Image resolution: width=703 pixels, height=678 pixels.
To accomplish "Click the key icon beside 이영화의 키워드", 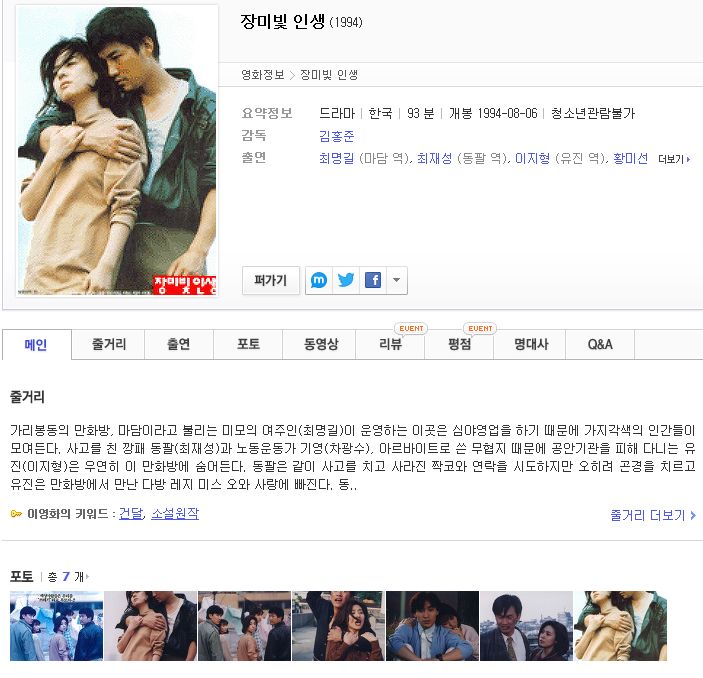I will tap(16, 514).
